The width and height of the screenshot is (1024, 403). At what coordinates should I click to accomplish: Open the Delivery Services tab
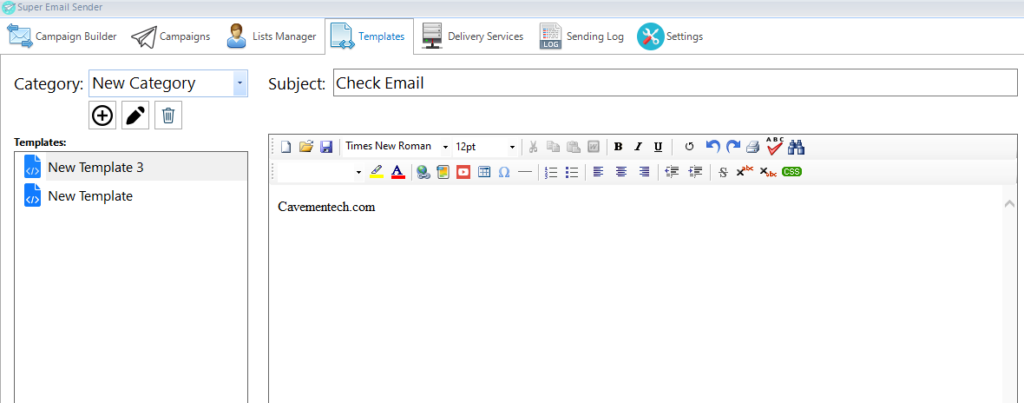click(472, 37)
